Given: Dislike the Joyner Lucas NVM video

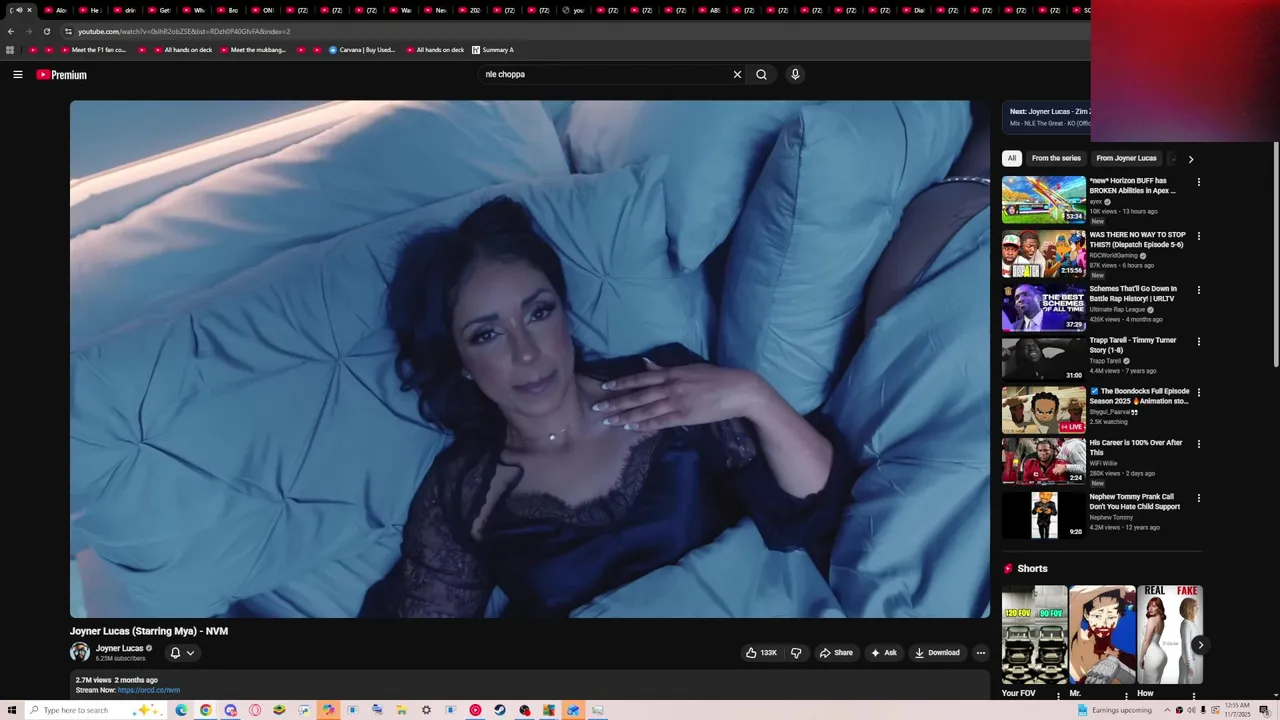Looking at the screenshot, I should point(796,653).
